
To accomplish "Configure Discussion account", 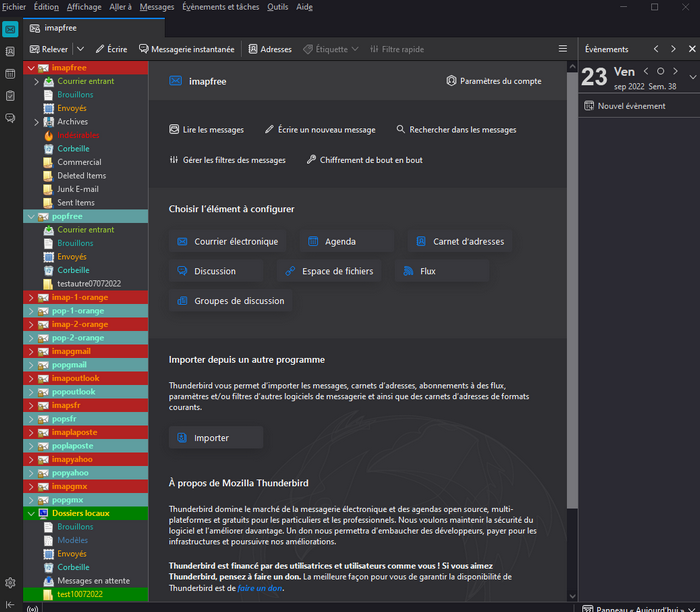I will click(216, 271).
